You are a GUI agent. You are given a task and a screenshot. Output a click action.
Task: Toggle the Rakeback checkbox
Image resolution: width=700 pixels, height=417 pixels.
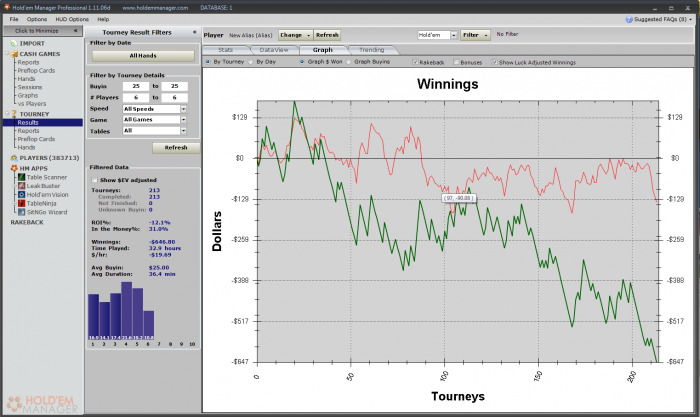(415, 62)
